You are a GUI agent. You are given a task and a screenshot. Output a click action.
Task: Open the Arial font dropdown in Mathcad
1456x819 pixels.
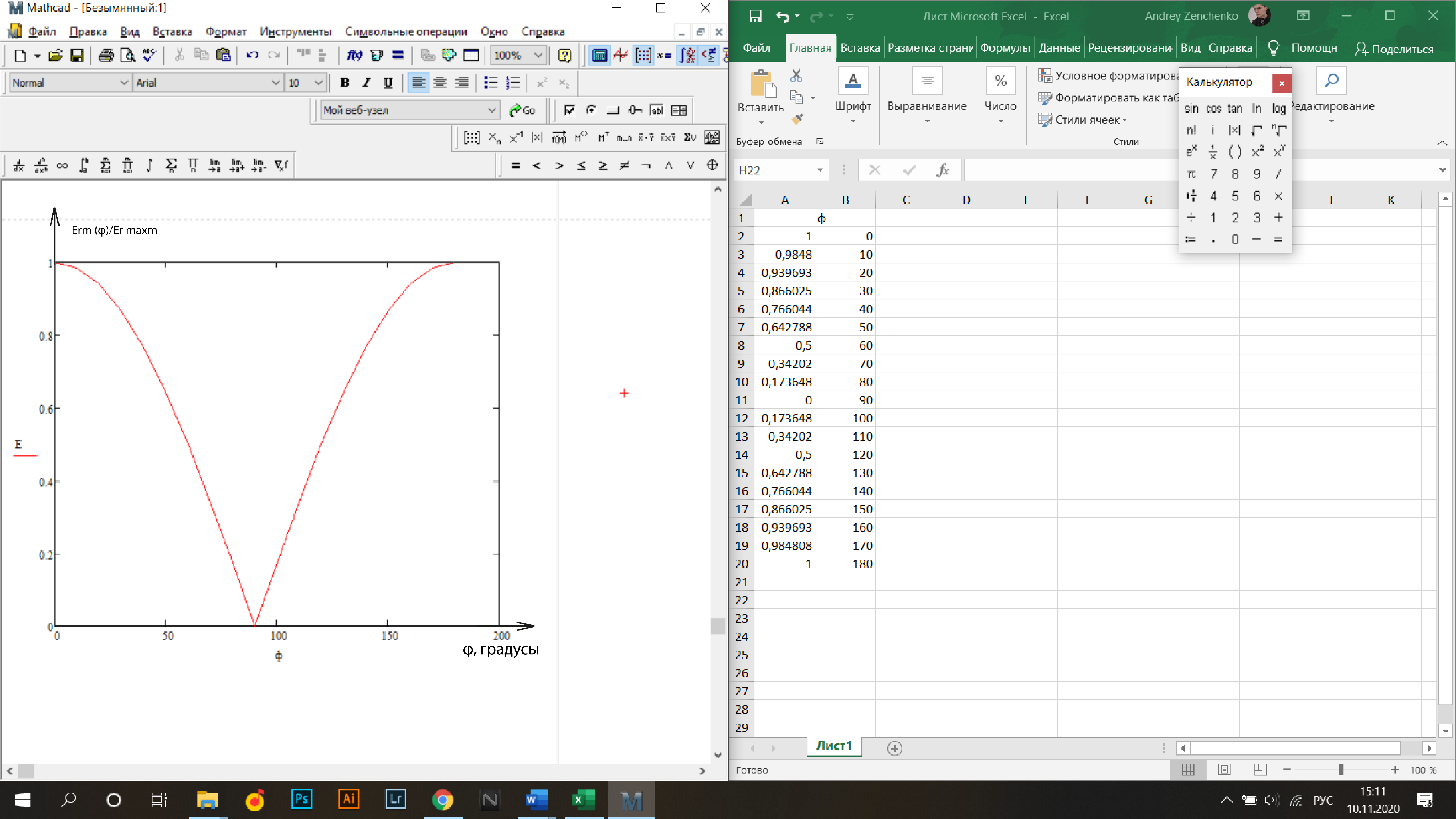pyautogui.click(x=275, y=83)
